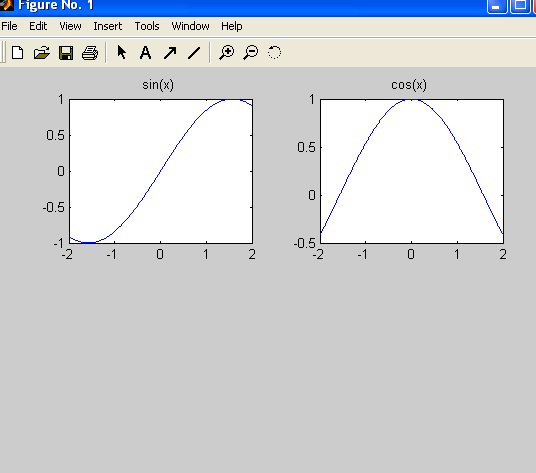536x473 pixels.
Task: Click the Print Figure icon
Action: [90, 53]
